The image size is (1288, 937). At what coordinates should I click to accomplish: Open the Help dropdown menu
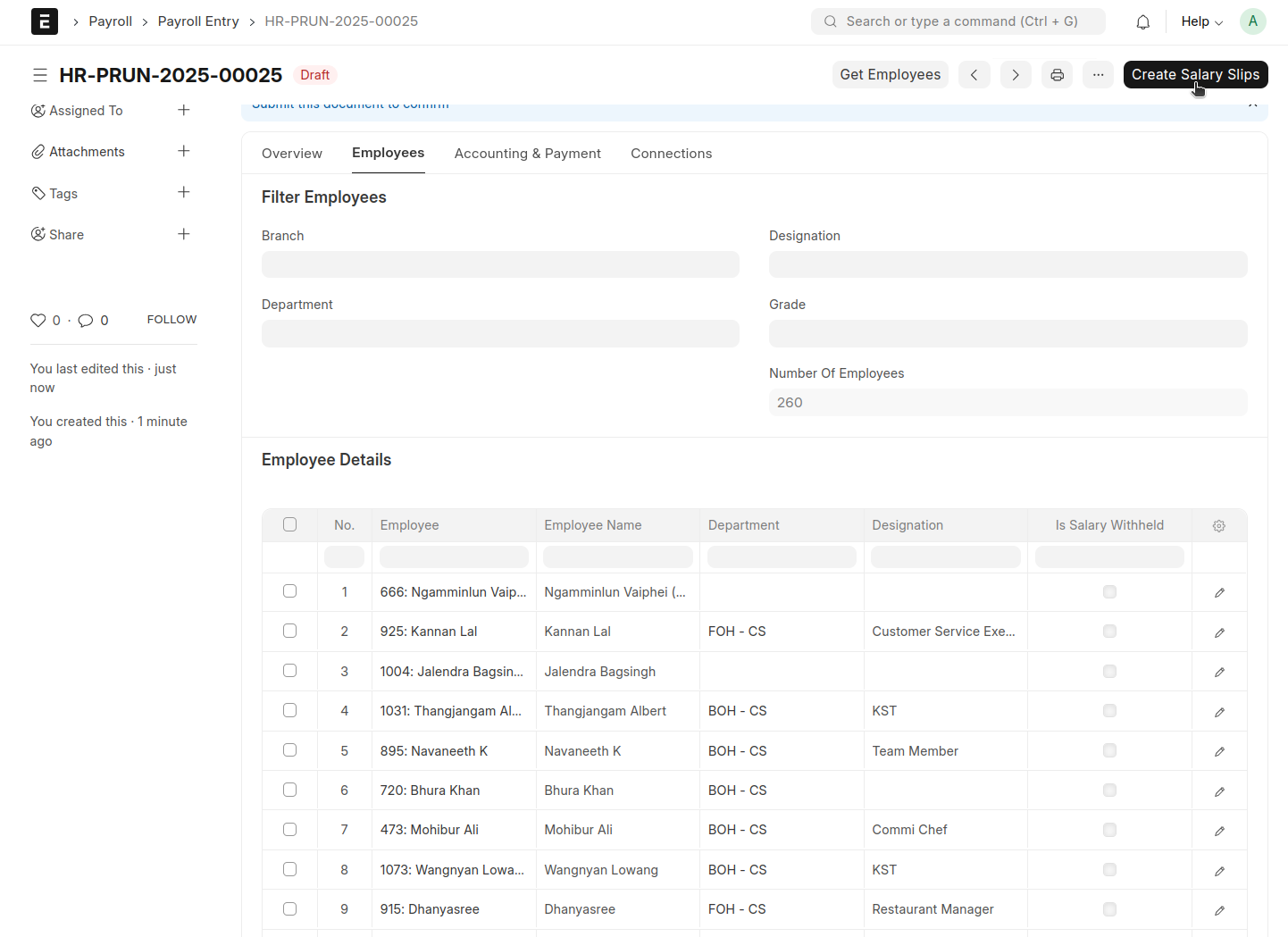pos(1201,21)
